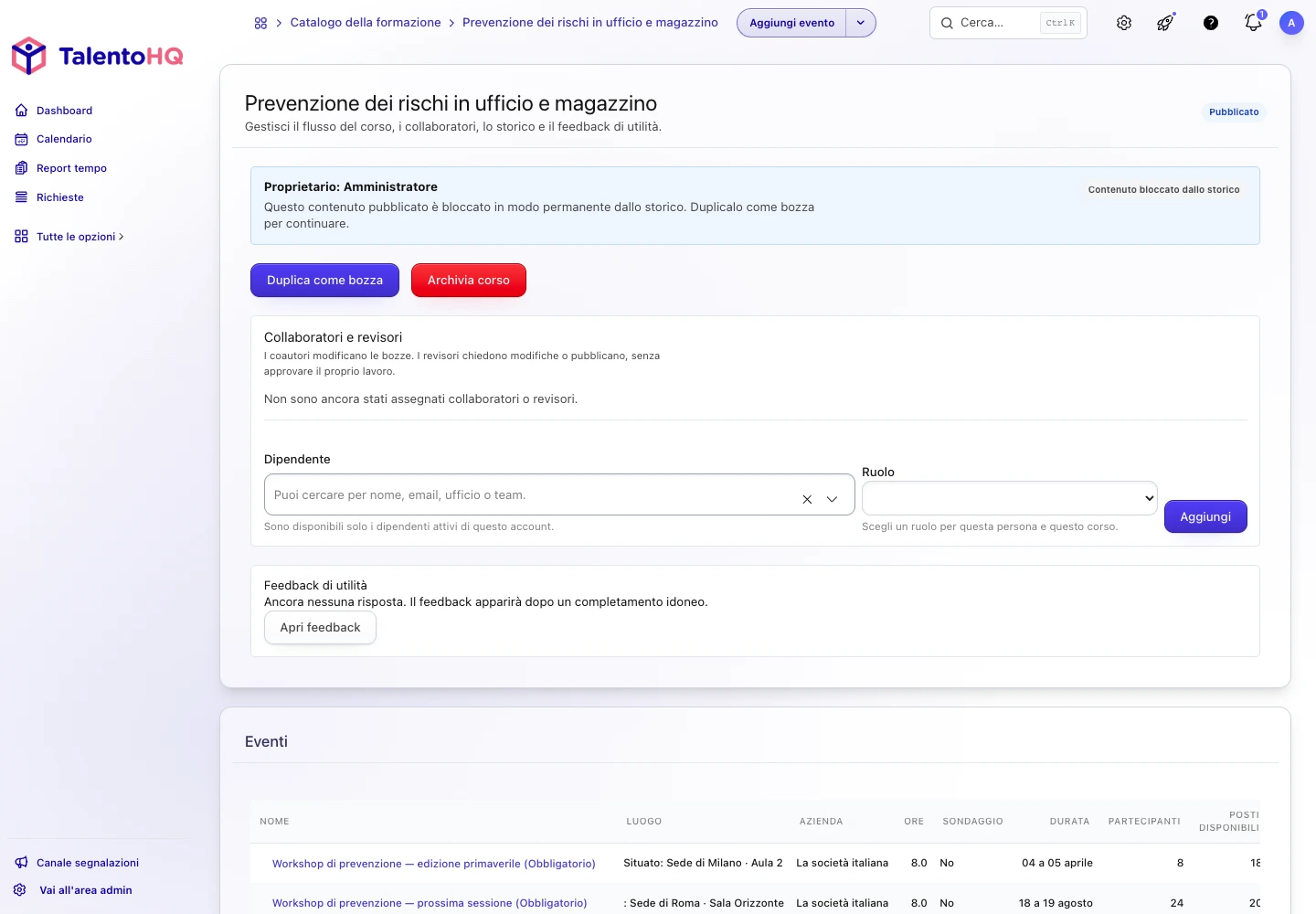Click the Sede di Milano Aula 2 cell
The image size is (1316, 914).
click(703, 863)
